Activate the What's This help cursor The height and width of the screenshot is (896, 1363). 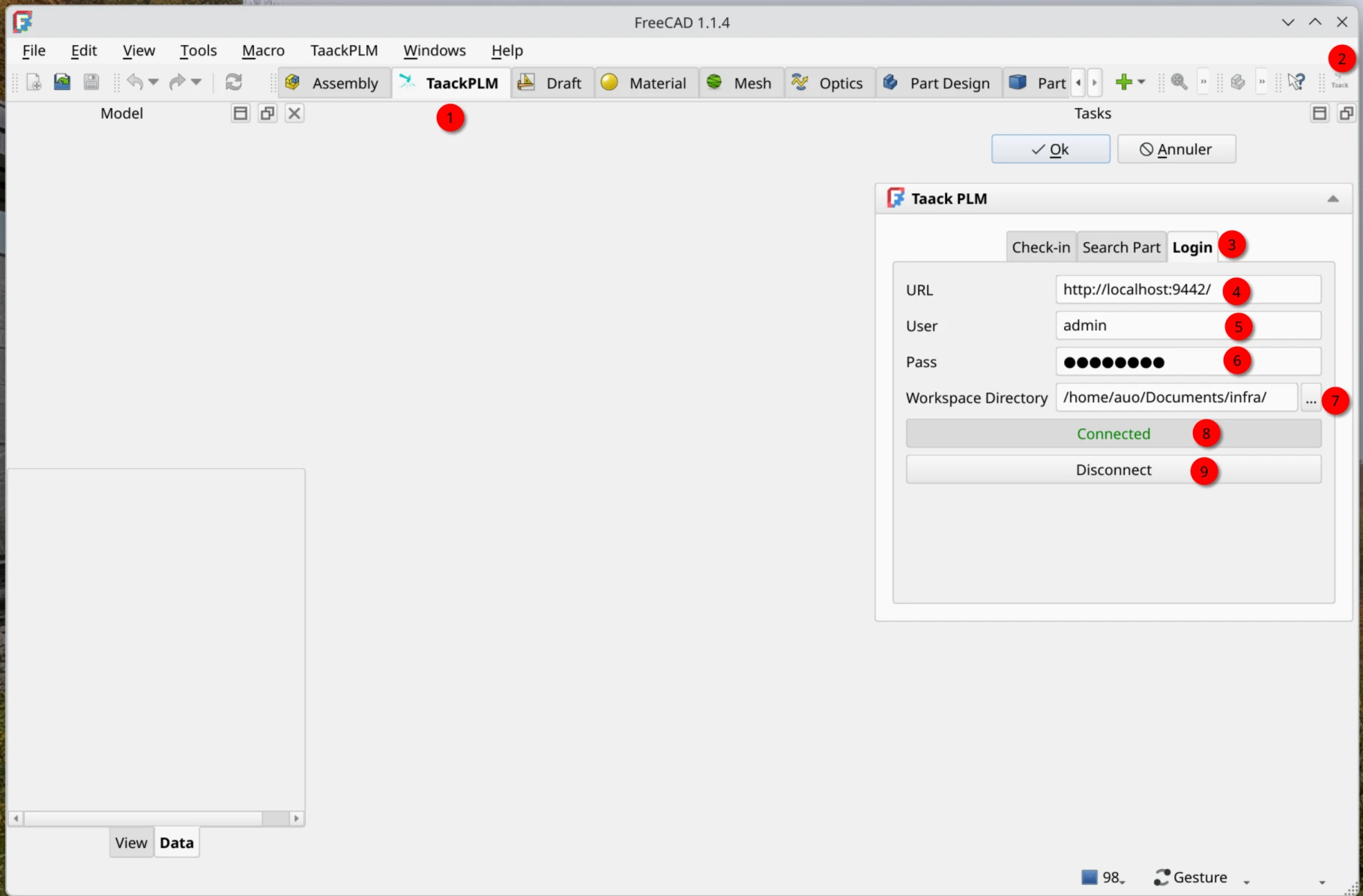(1297, 82)
